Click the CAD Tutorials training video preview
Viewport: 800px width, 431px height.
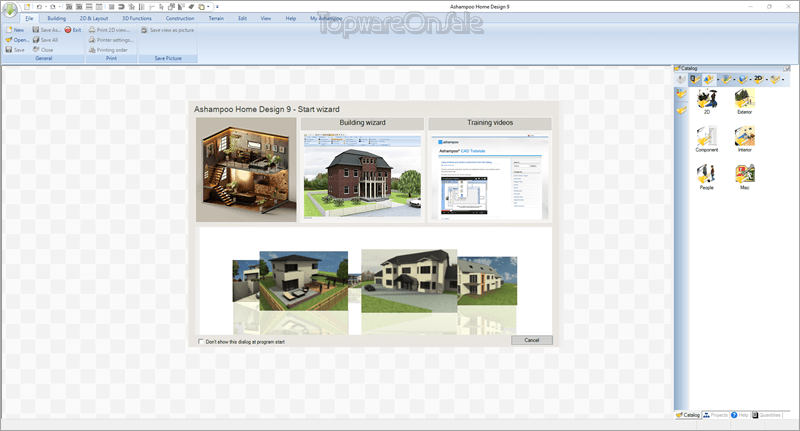click(x=490, y=176)
